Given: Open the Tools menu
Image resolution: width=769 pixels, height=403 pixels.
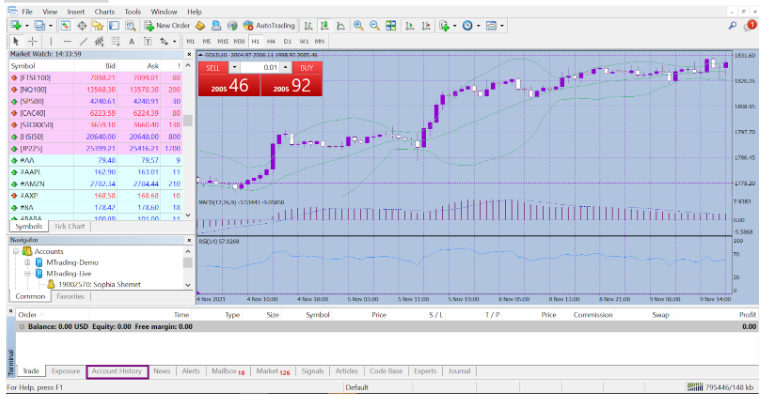Looking at the screenshot, I should [x=132, y=12].
